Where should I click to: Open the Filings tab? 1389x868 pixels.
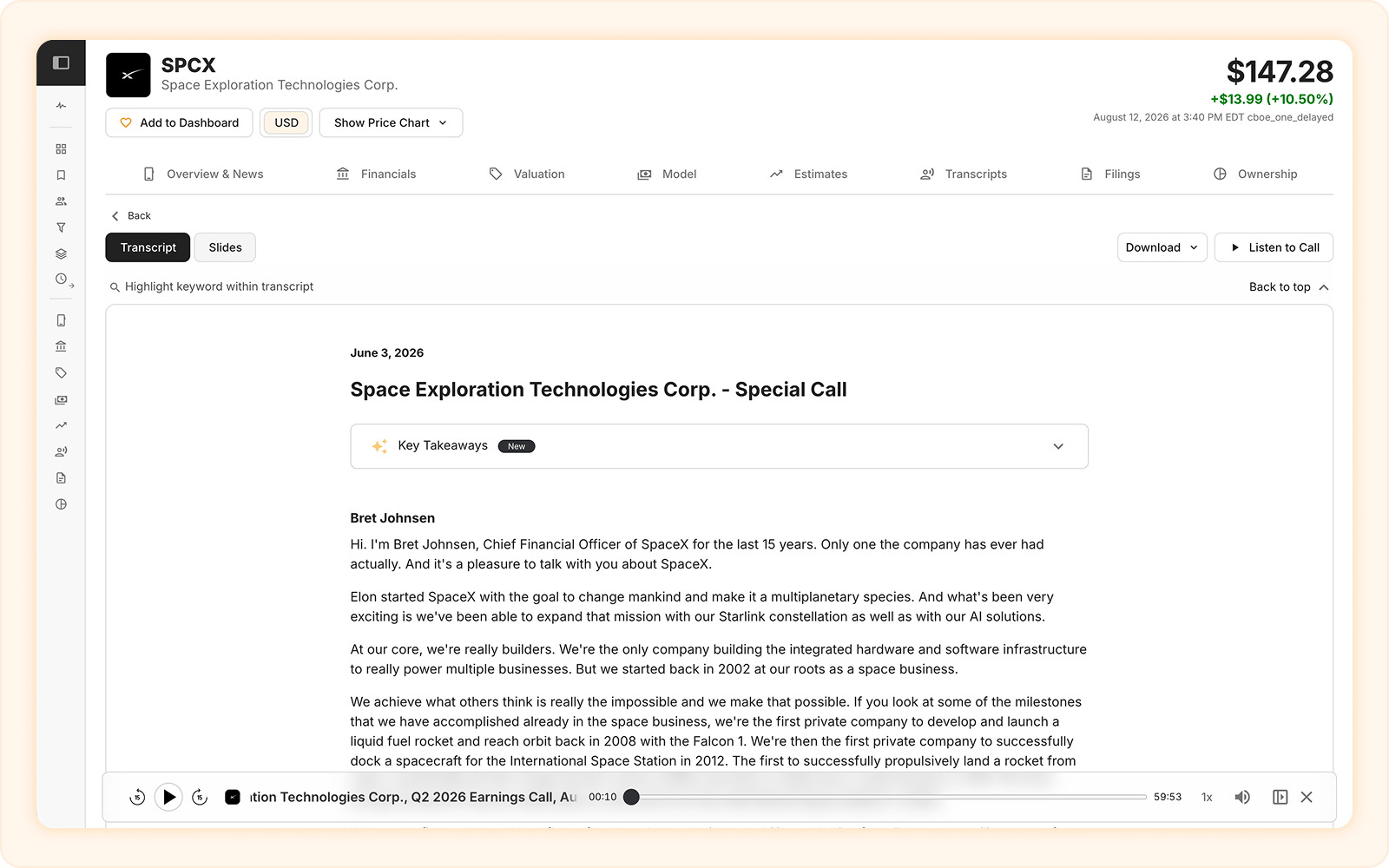(1110, 174)
